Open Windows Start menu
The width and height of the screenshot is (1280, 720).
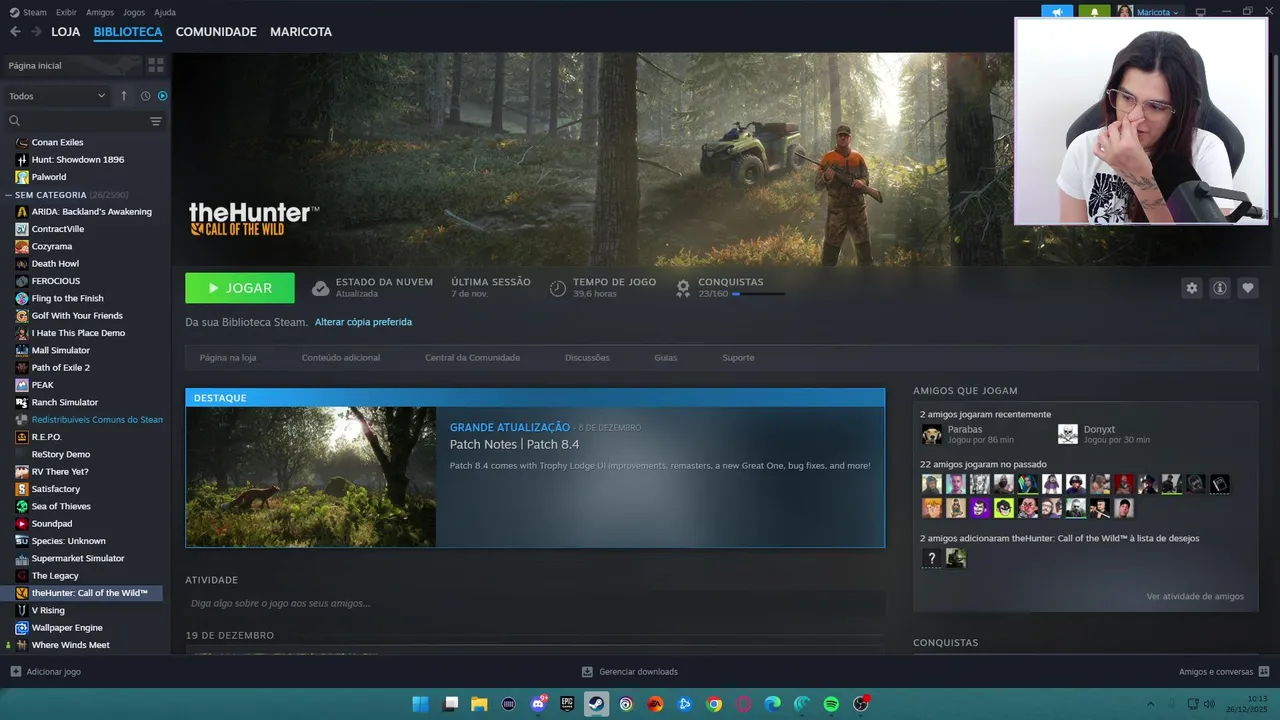pyautogui.click(x=420, y=704)
